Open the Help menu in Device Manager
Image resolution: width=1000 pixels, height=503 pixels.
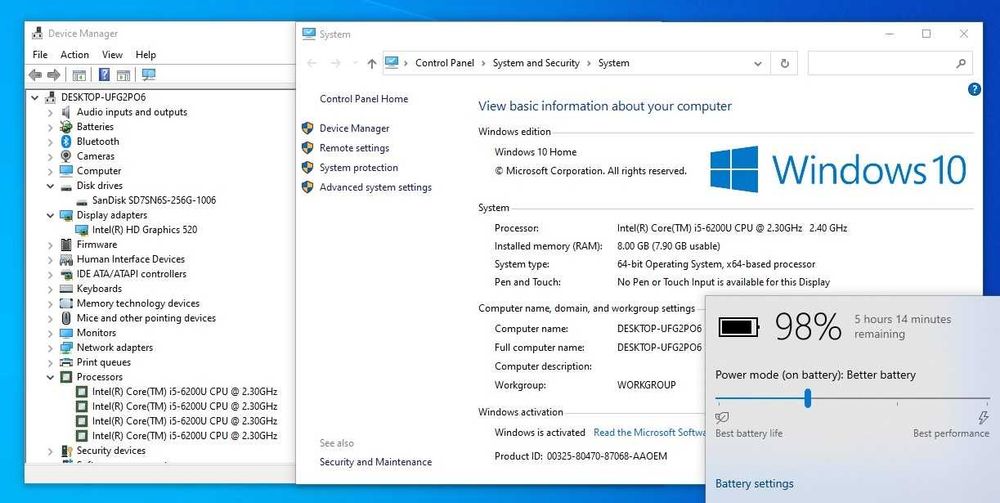(x=145, y=55)
